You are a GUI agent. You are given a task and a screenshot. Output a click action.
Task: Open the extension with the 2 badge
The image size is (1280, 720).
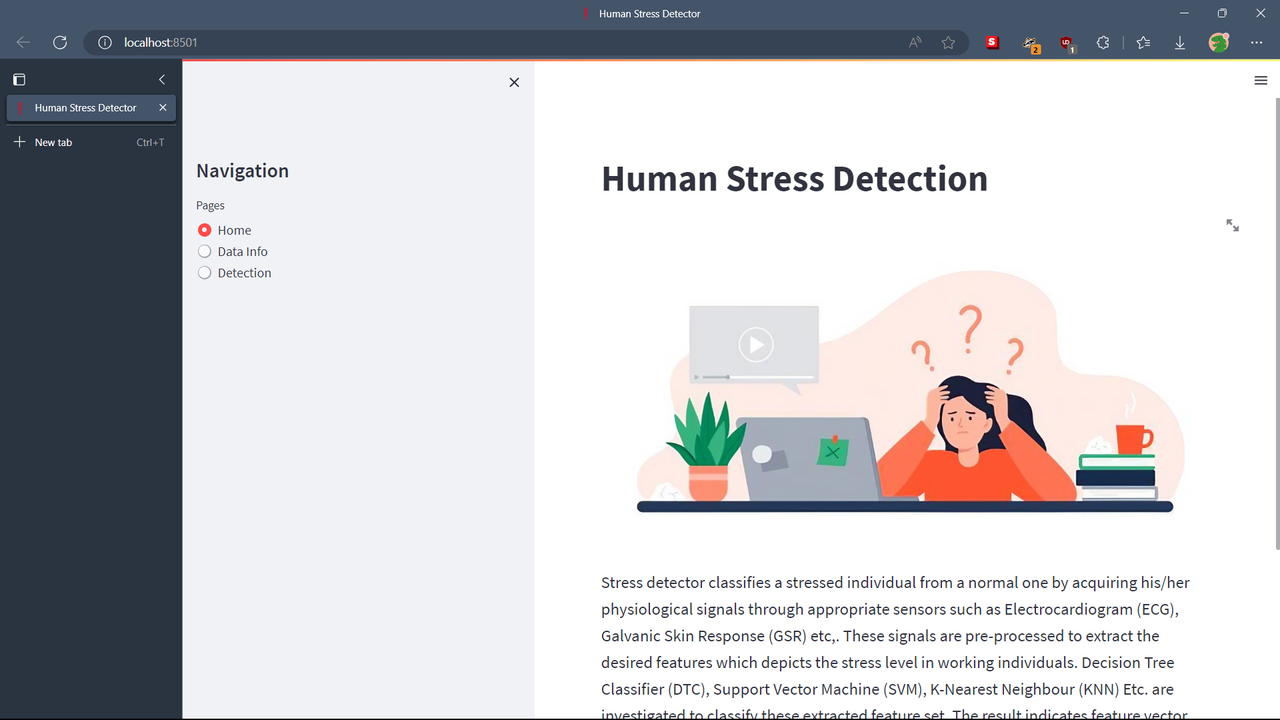coord(1030,44)
